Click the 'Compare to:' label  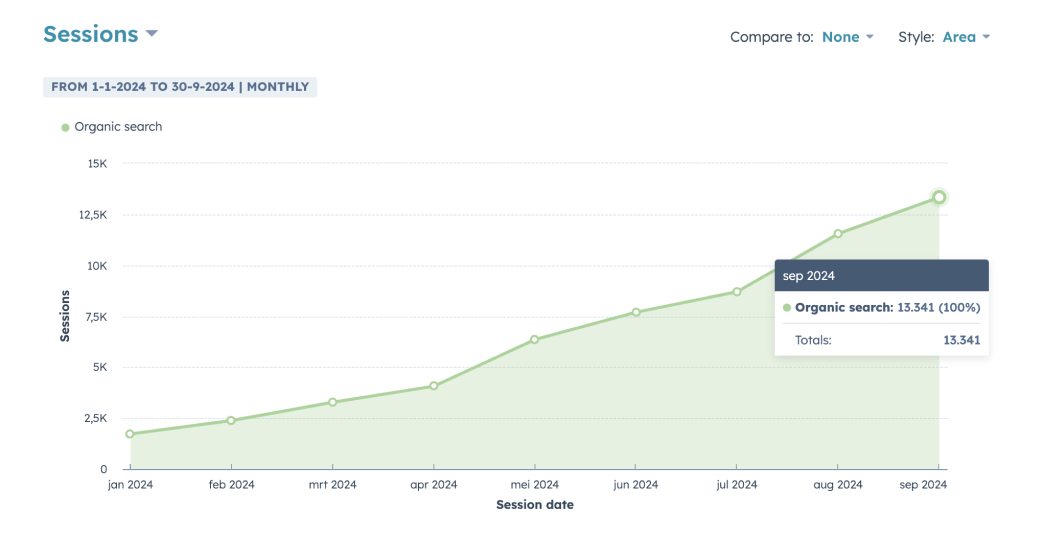[772, 37]
